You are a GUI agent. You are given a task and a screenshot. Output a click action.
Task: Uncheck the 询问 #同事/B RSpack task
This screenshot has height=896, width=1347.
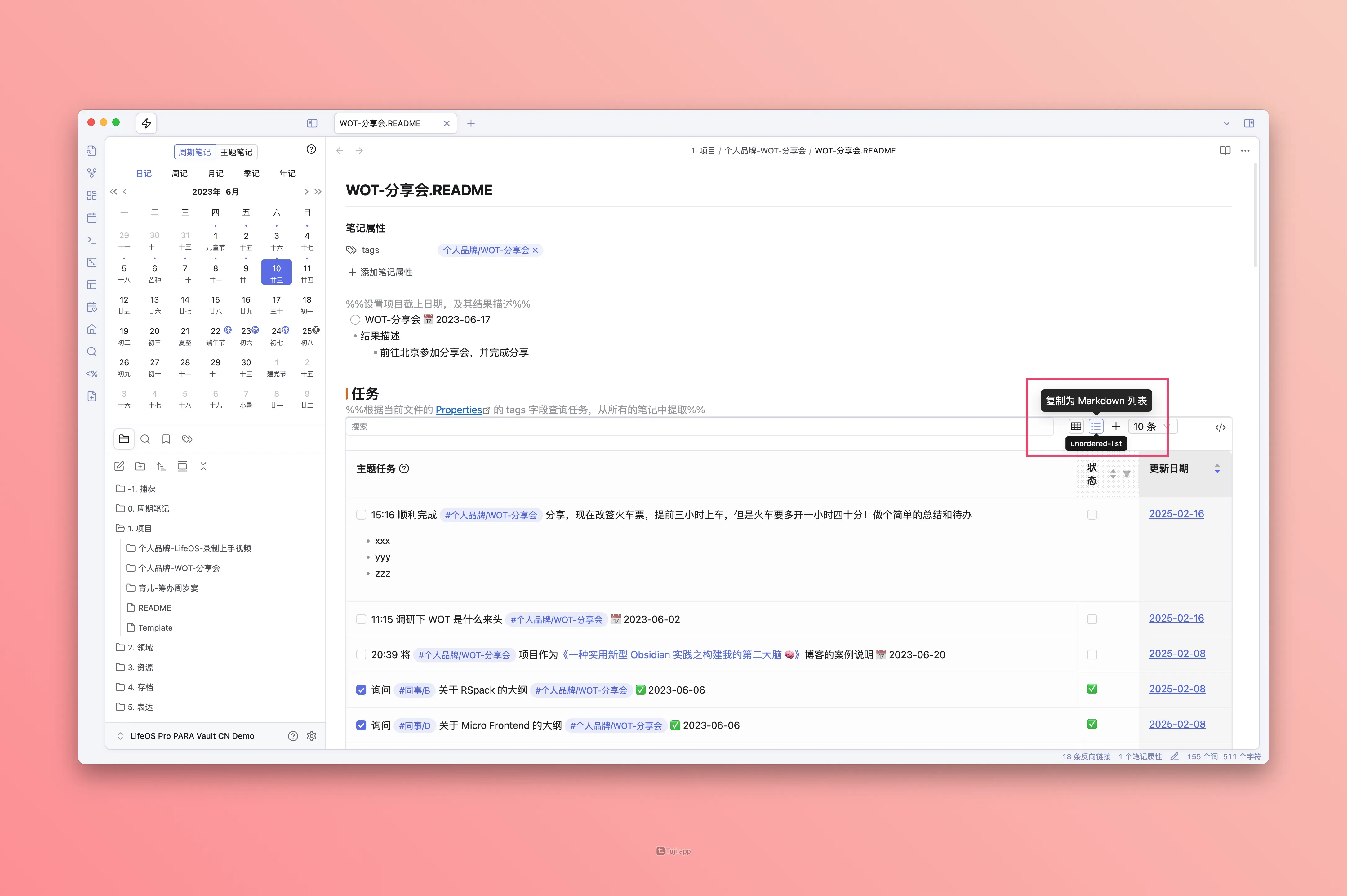(x=361, y=690)
